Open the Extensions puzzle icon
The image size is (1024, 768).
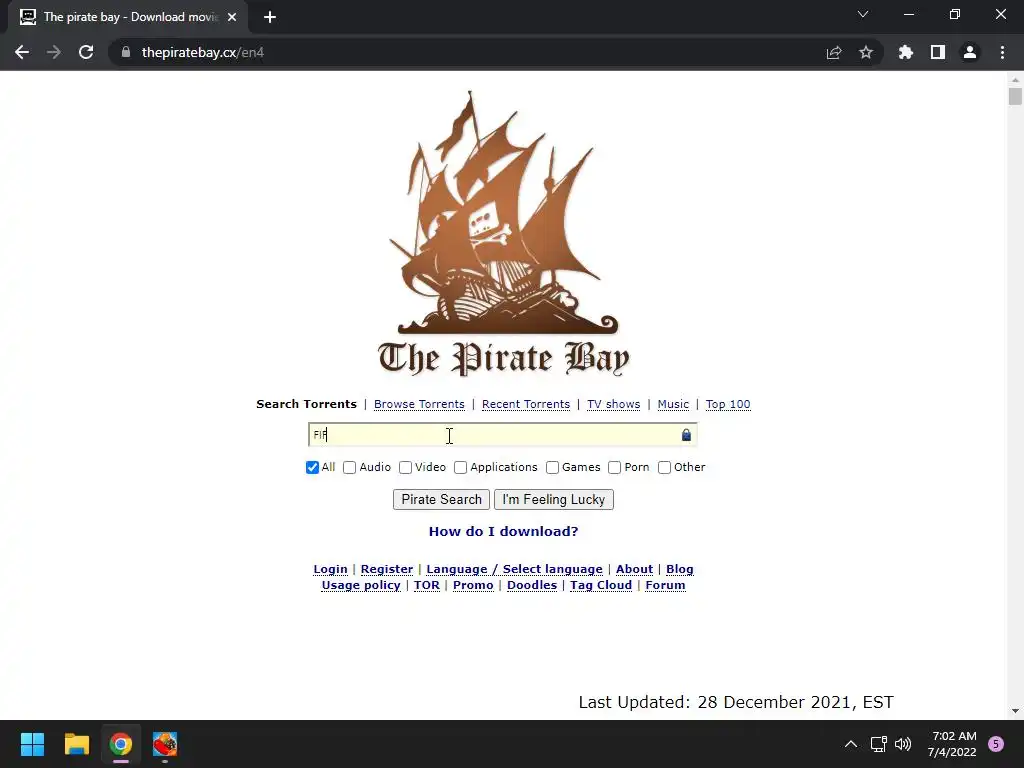tap(906, 52)
